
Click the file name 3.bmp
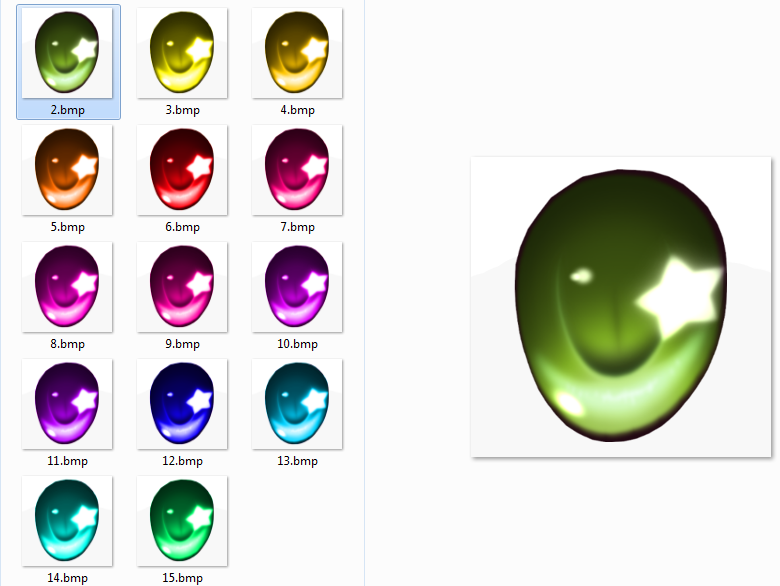tap(183, 110)
